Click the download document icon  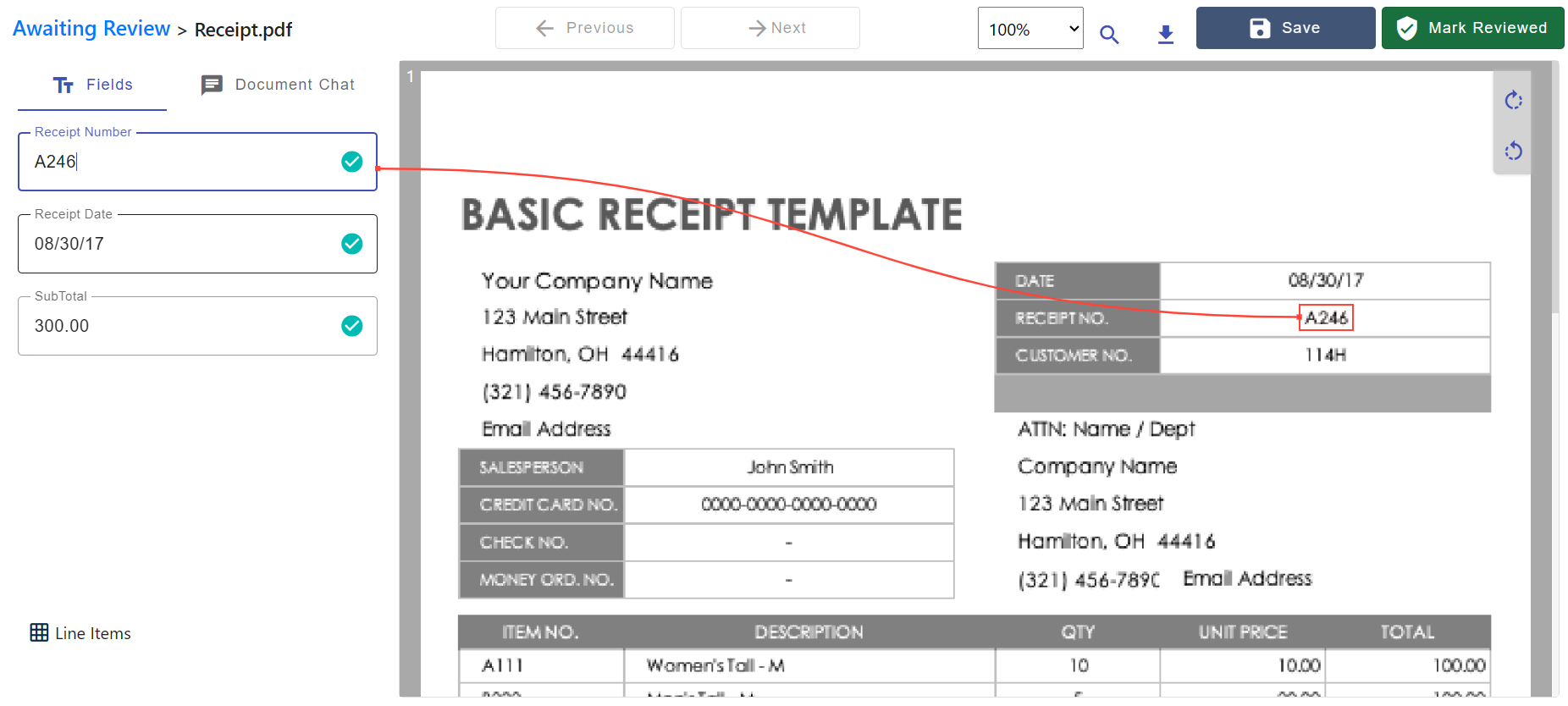pyautogui.click(x=1166, y=35)
